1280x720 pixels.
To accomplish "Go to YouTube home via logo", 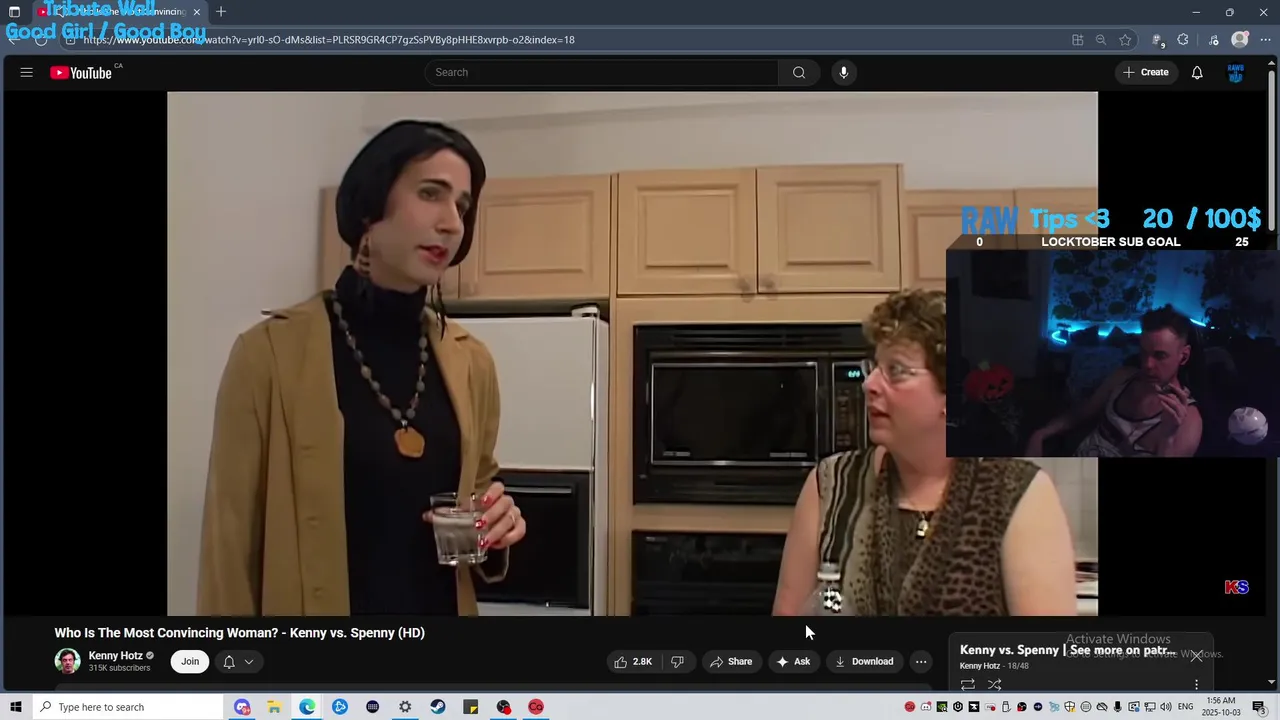I will click(x=81, y=72).
